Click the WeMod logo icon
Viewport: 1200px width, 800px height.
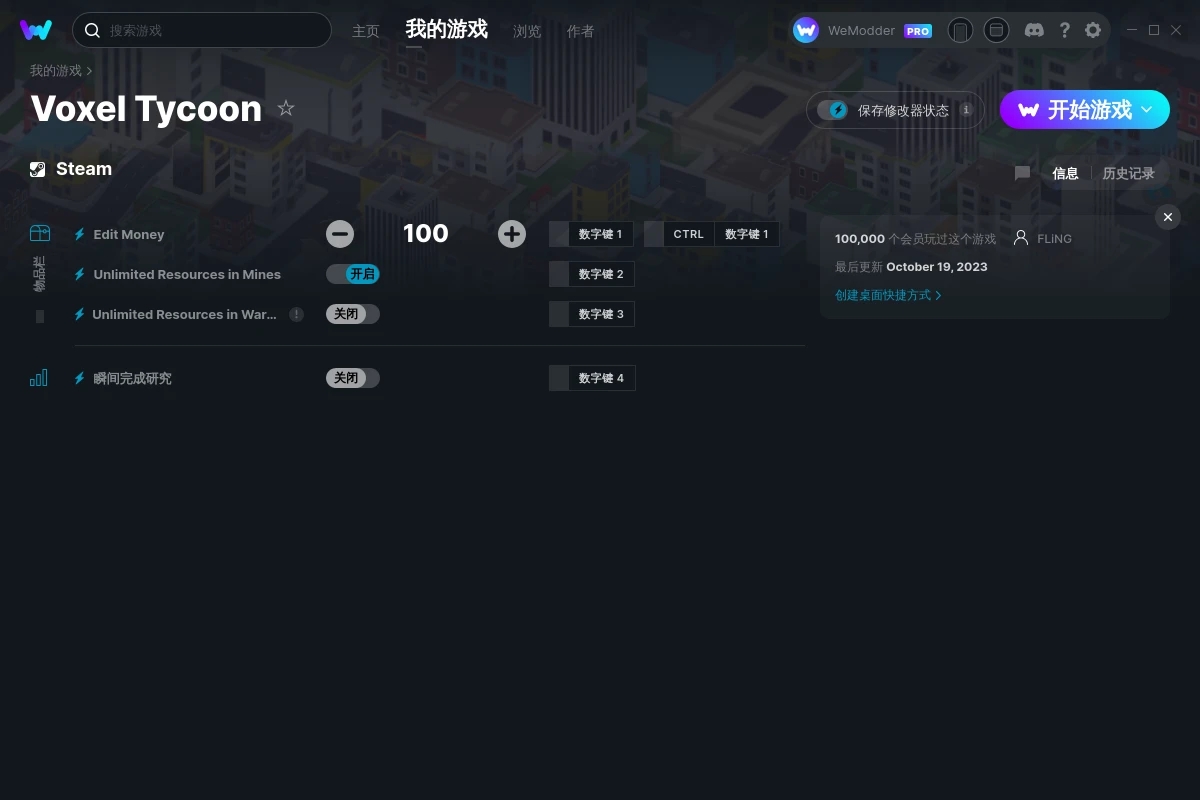(x=36, y=30)
